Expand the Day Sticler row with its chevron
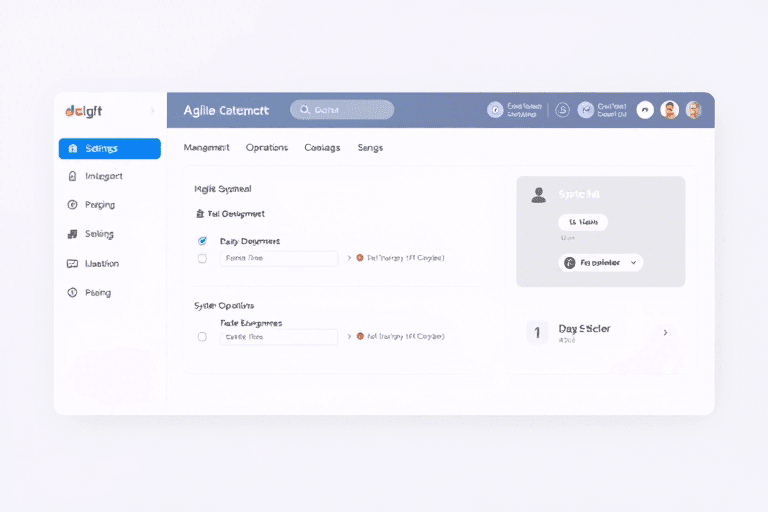The width and height of the screenshot is (768, 512). coord(666,332)
